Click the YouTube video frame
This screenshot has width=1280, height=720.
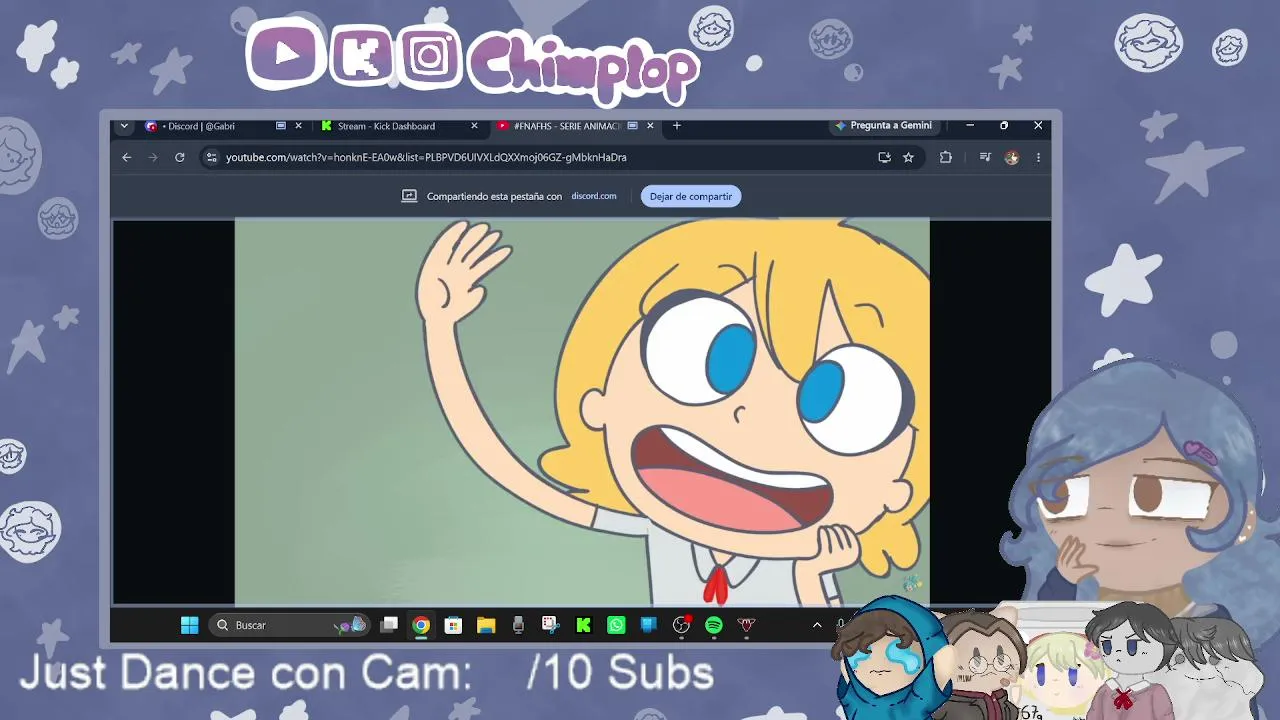tap(582, 412)
